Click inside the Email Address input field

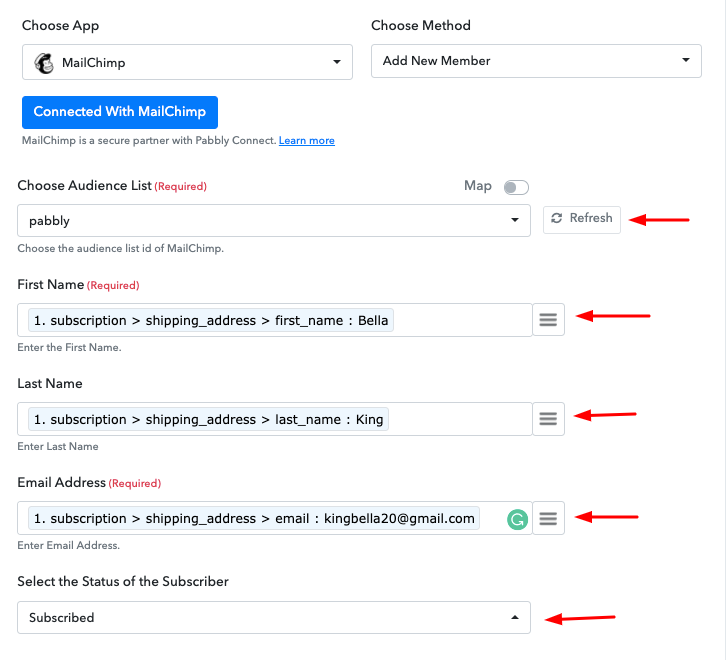point(275,518)
